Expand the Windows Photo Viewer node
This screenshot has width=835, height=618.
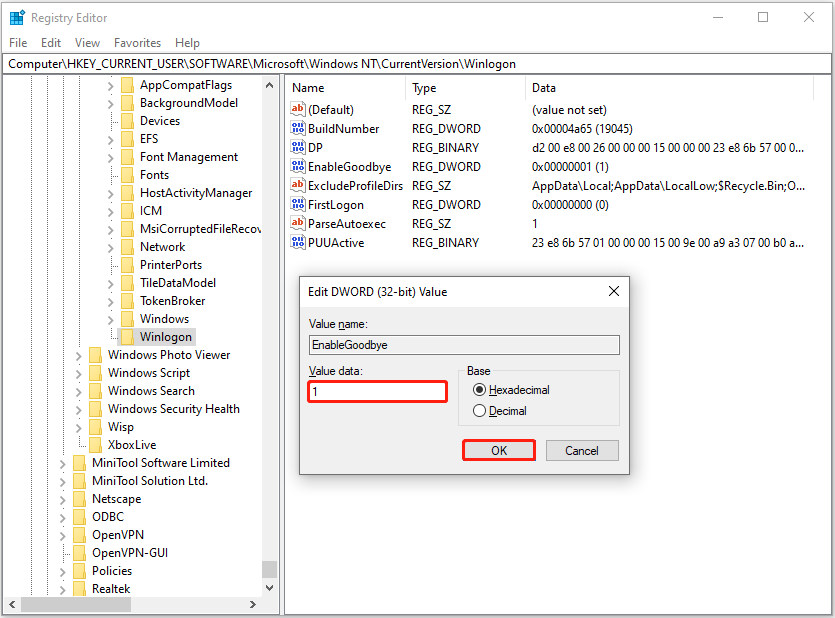(78, 356)
